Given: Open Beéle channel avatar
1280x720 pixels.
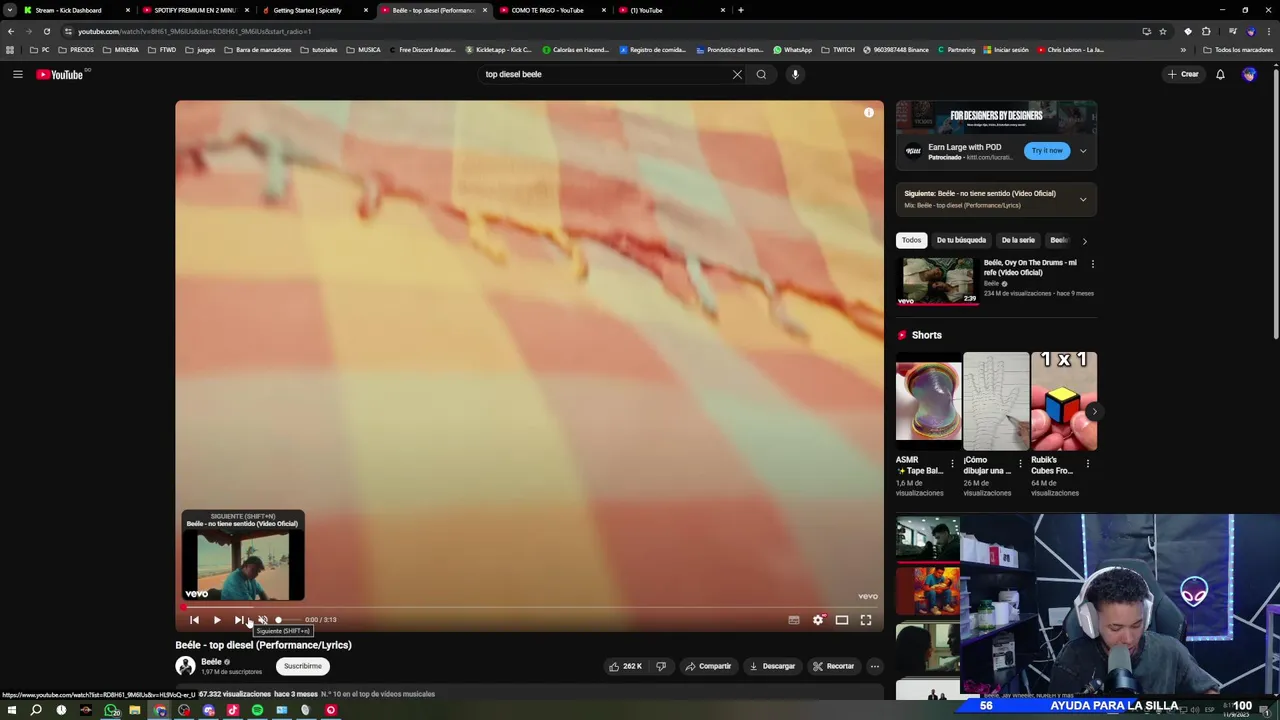Looking at the screenshot, I should pyautogui.click(x=185, y=666).
